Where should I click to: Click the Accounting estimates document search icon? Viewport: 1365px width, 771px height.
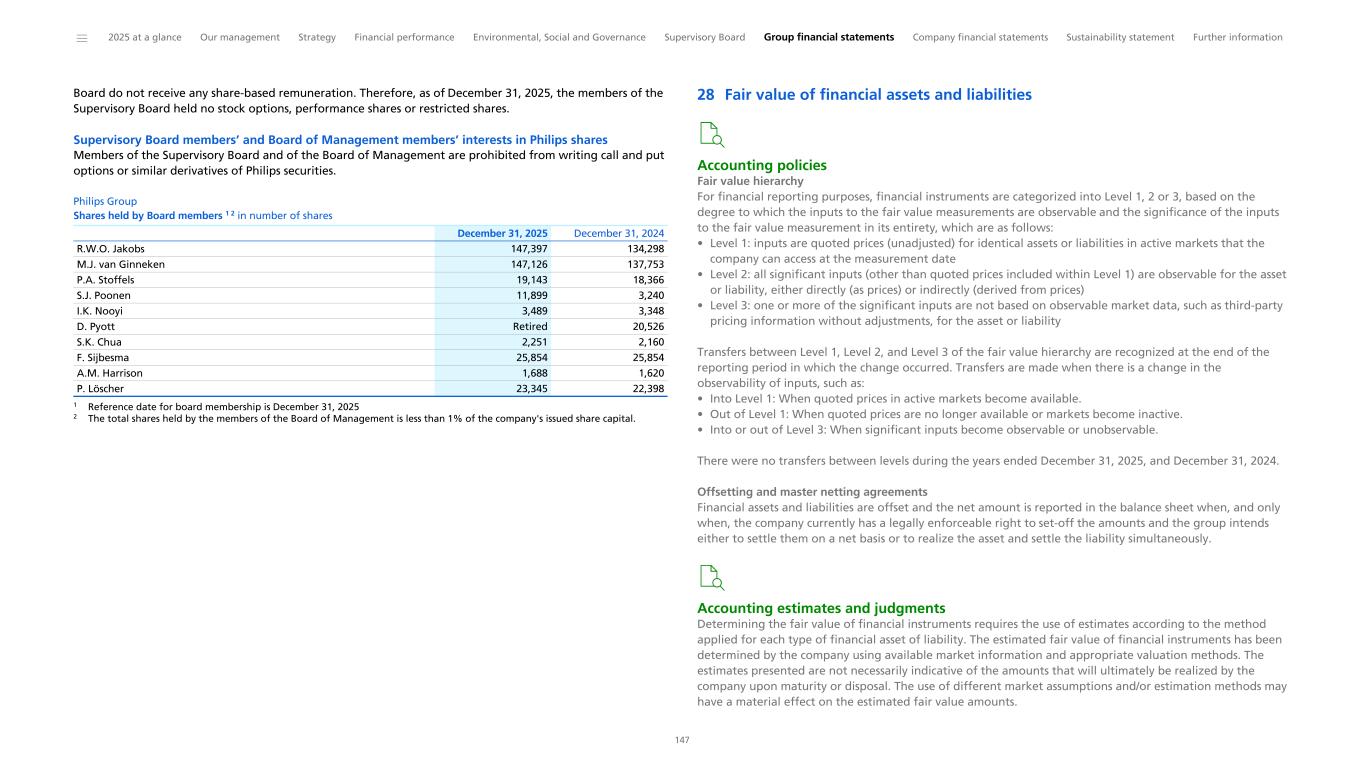coord(710,577)
